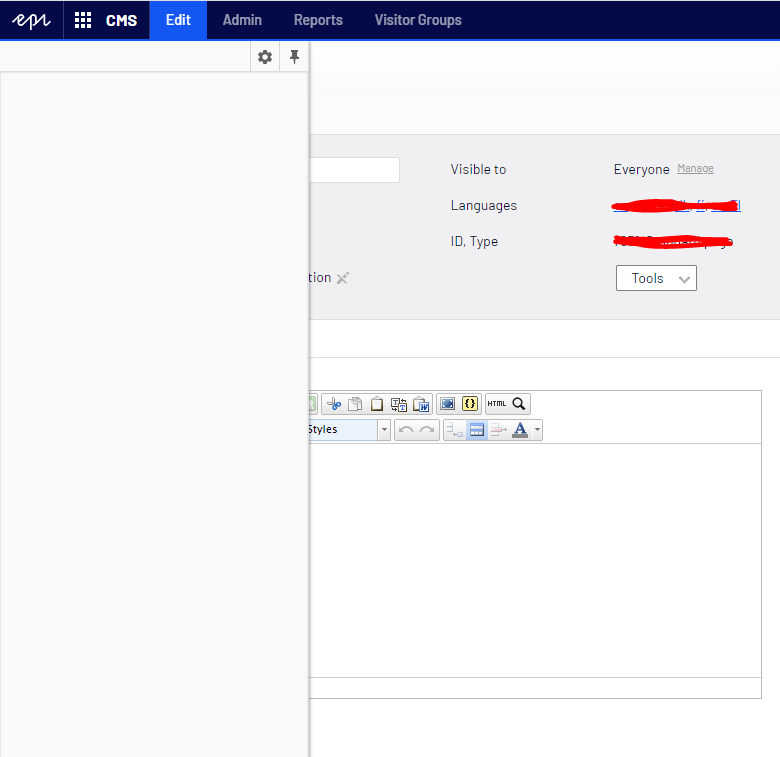Click Paste from Word icon
780x757 pixels.
422,404
